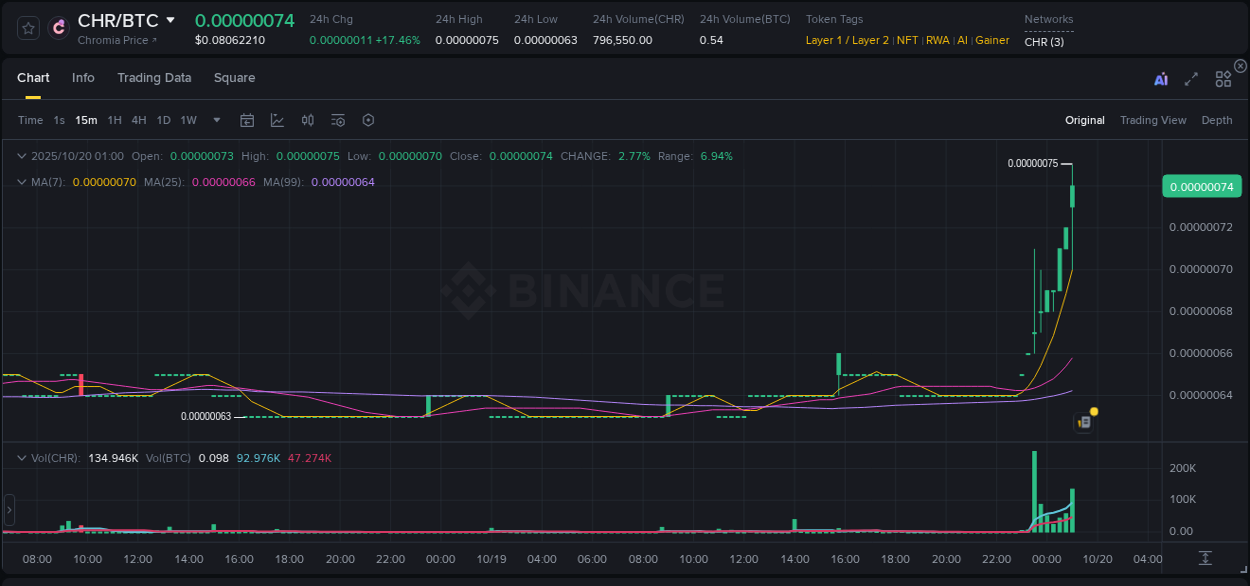Click the candlestick display icon

[x=308, y=120]
